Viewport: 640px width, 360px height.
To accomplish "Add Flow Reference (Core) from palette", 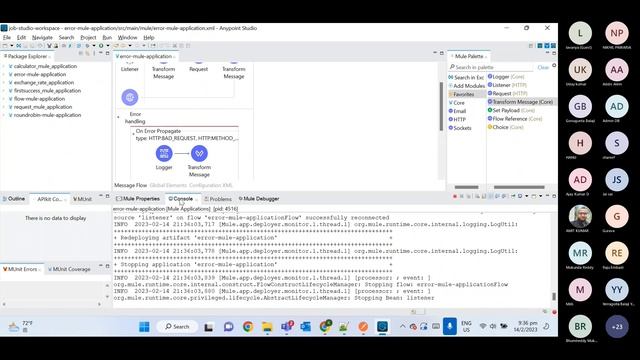I will click(515, 119).
